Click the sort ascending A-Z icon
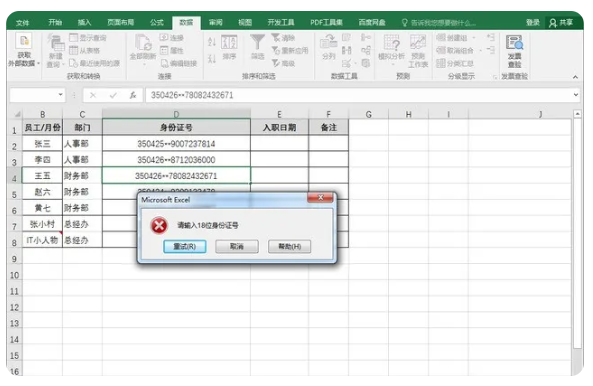Image resolution: width=593 pixels, height=386 pixels. coord(212,42)
